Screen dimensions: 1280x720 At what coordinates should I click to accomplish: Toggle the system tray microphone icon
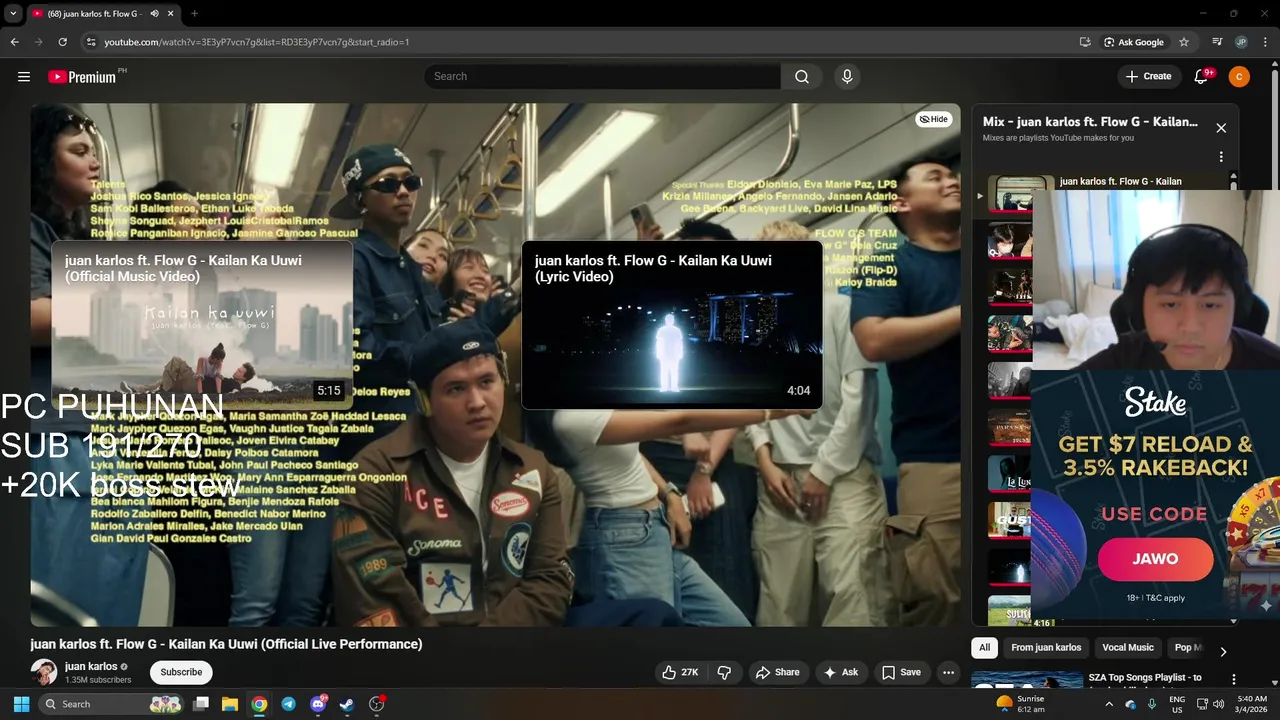(x=1153, y=704)
